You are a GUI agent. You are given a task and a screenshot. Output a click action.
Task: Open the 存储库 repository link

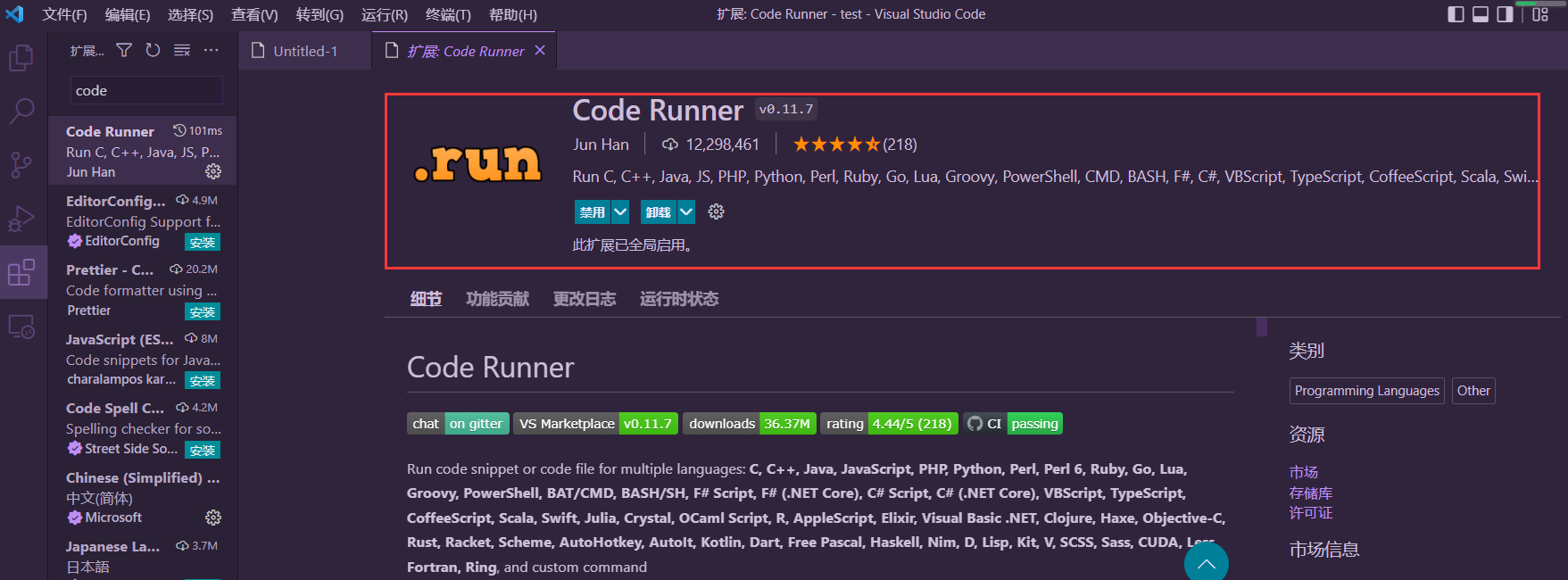click(1310, 493)
